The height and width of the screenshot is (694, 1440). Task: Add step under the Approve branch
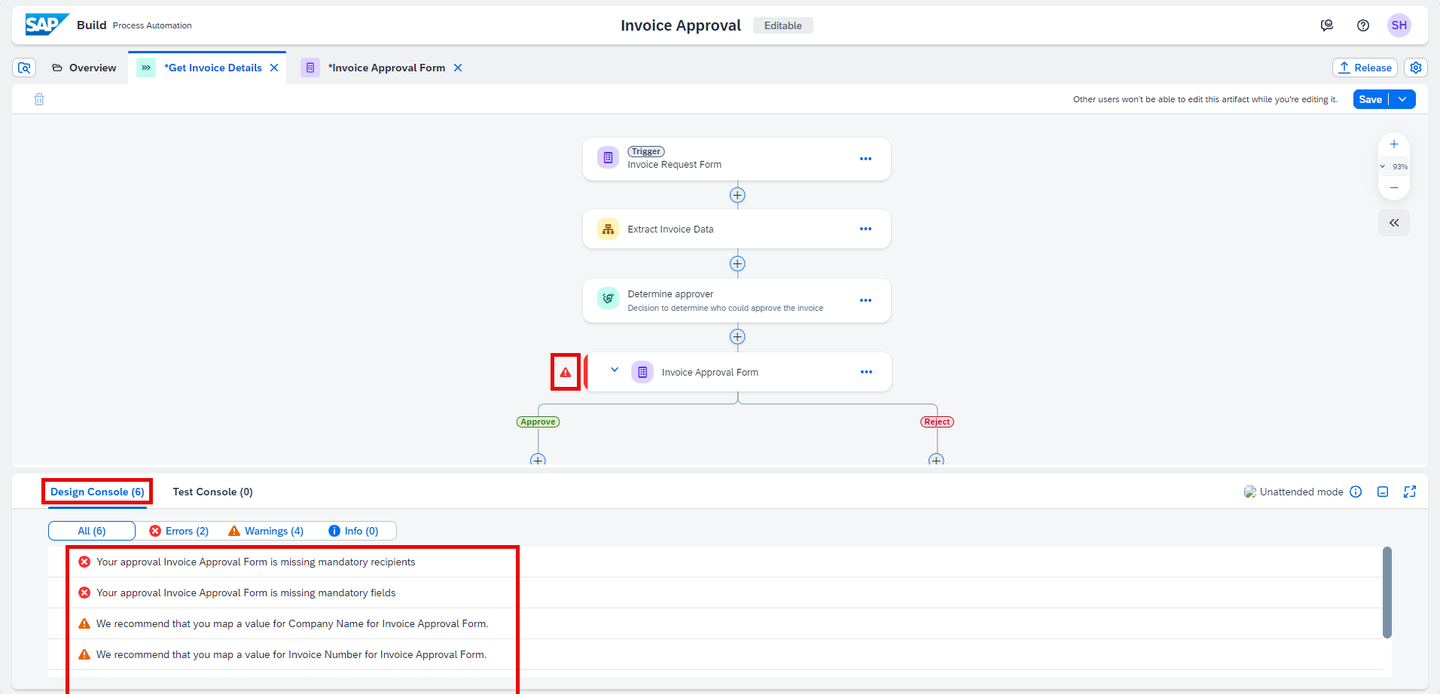pyautogui.click(x=538, y=460)
